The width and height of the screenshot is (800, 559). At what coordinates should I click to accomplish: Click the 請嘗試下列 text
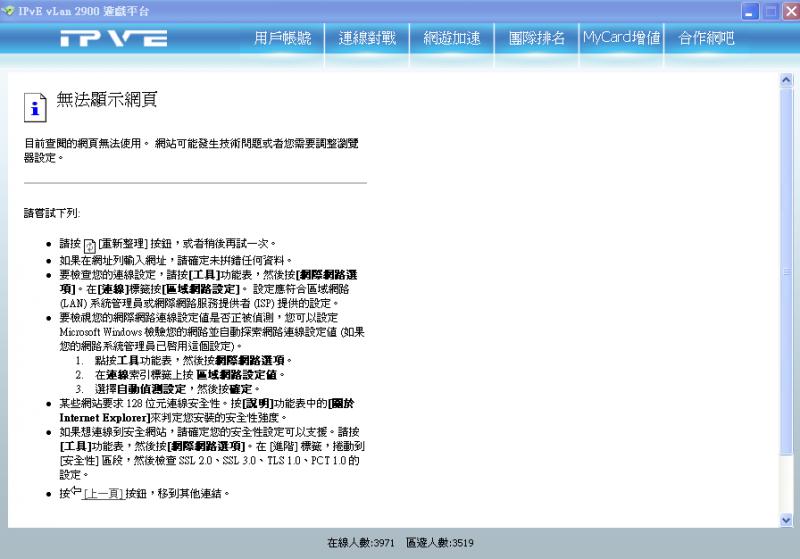click(x=52, y=213)
